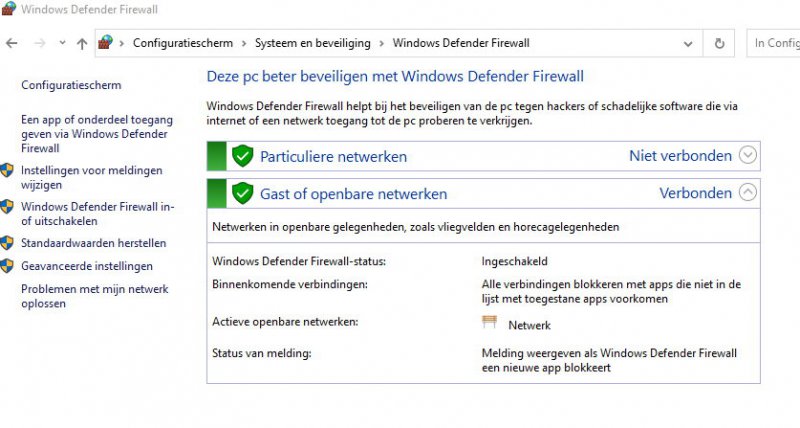Click shield icon beside Standaardwaarden herstellen

[8, 242]
